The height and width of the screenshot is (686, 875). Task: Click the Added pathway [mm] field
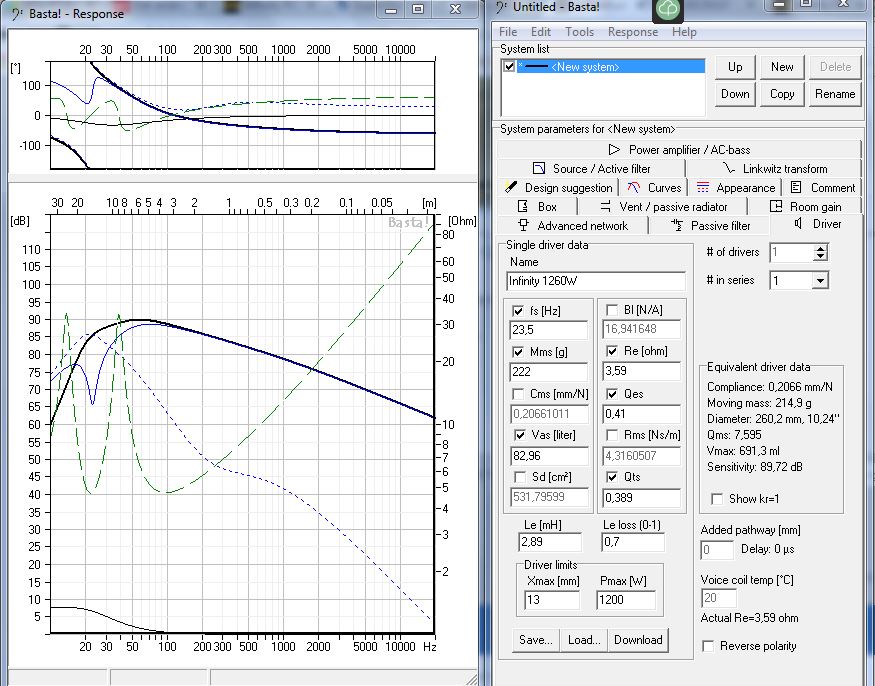[717, 550]
